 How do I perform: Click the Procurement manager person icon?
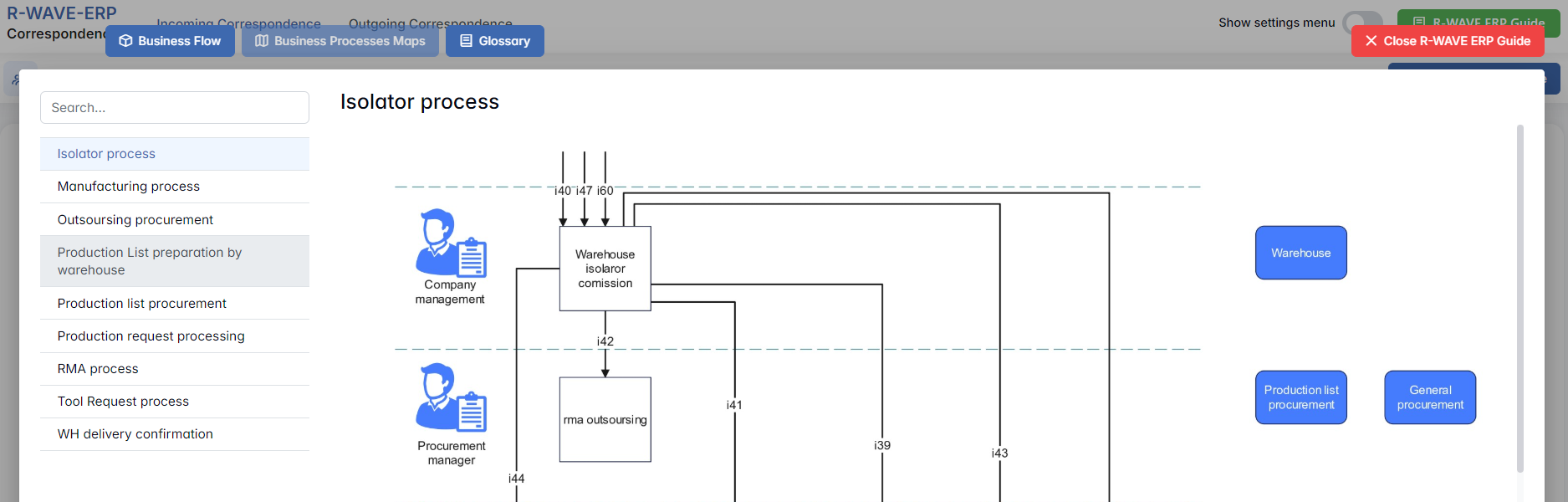click(450, 397)
